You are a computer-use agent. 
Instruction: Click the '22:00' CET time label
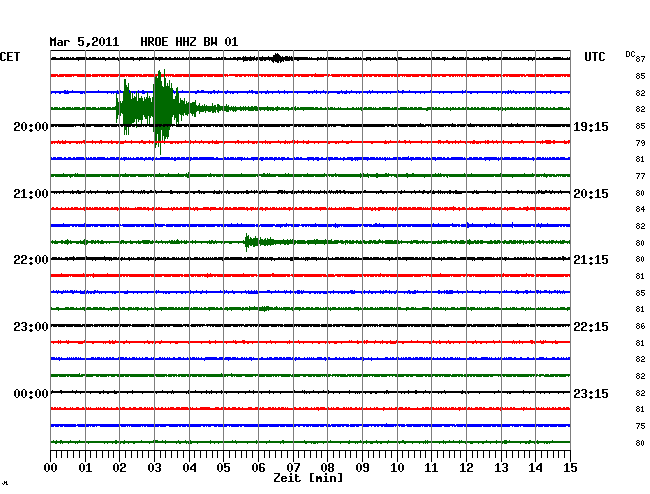point(31,260)
